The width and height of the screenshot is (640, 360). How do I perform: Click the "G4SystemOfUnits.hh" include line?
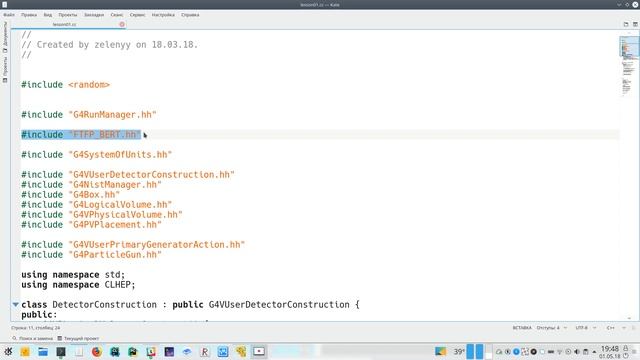click(97, 155)
